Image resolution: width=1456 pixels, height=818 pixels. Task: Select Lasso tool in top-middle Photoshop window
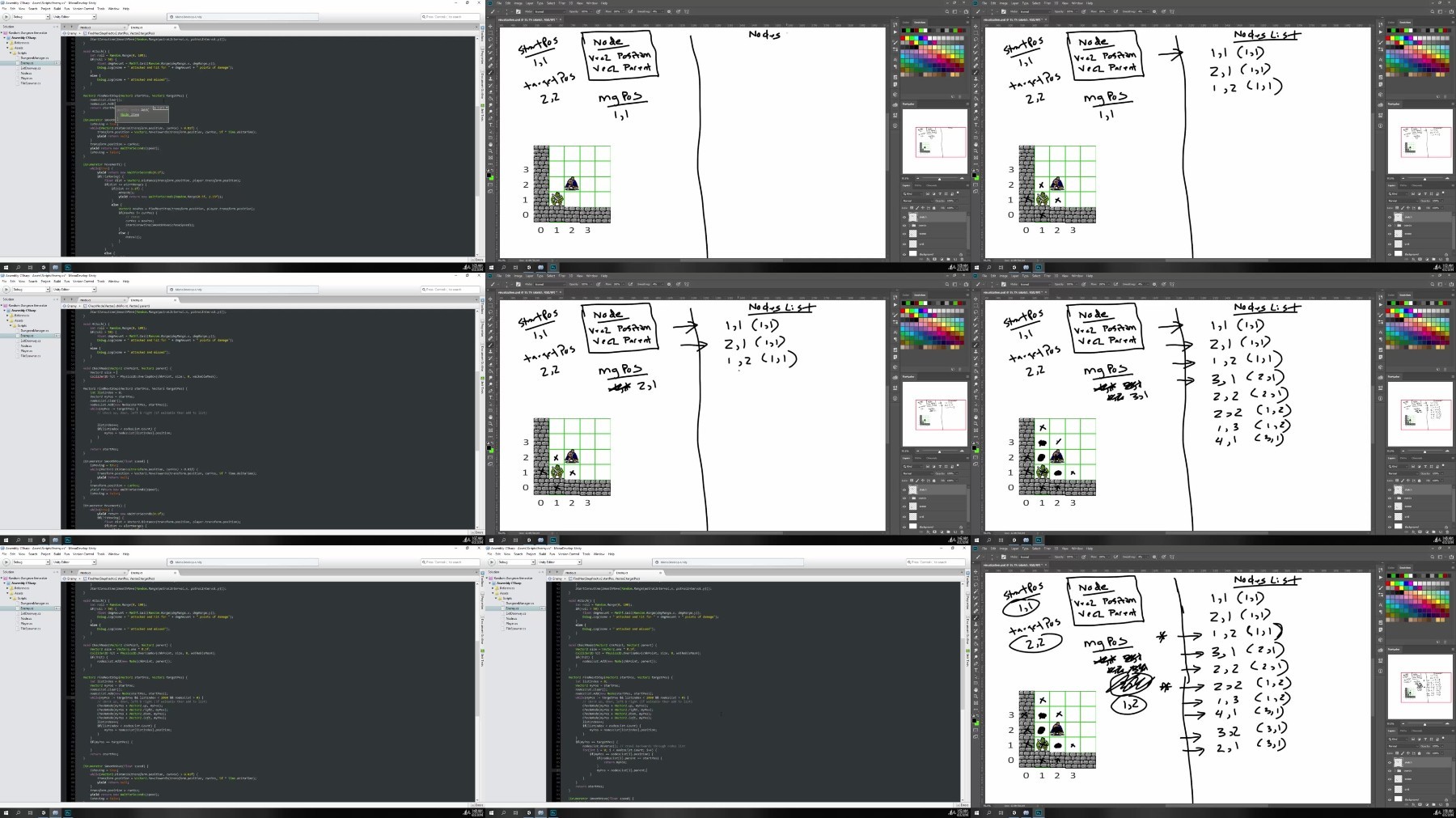pyautogui.click(x=490, y=40)
